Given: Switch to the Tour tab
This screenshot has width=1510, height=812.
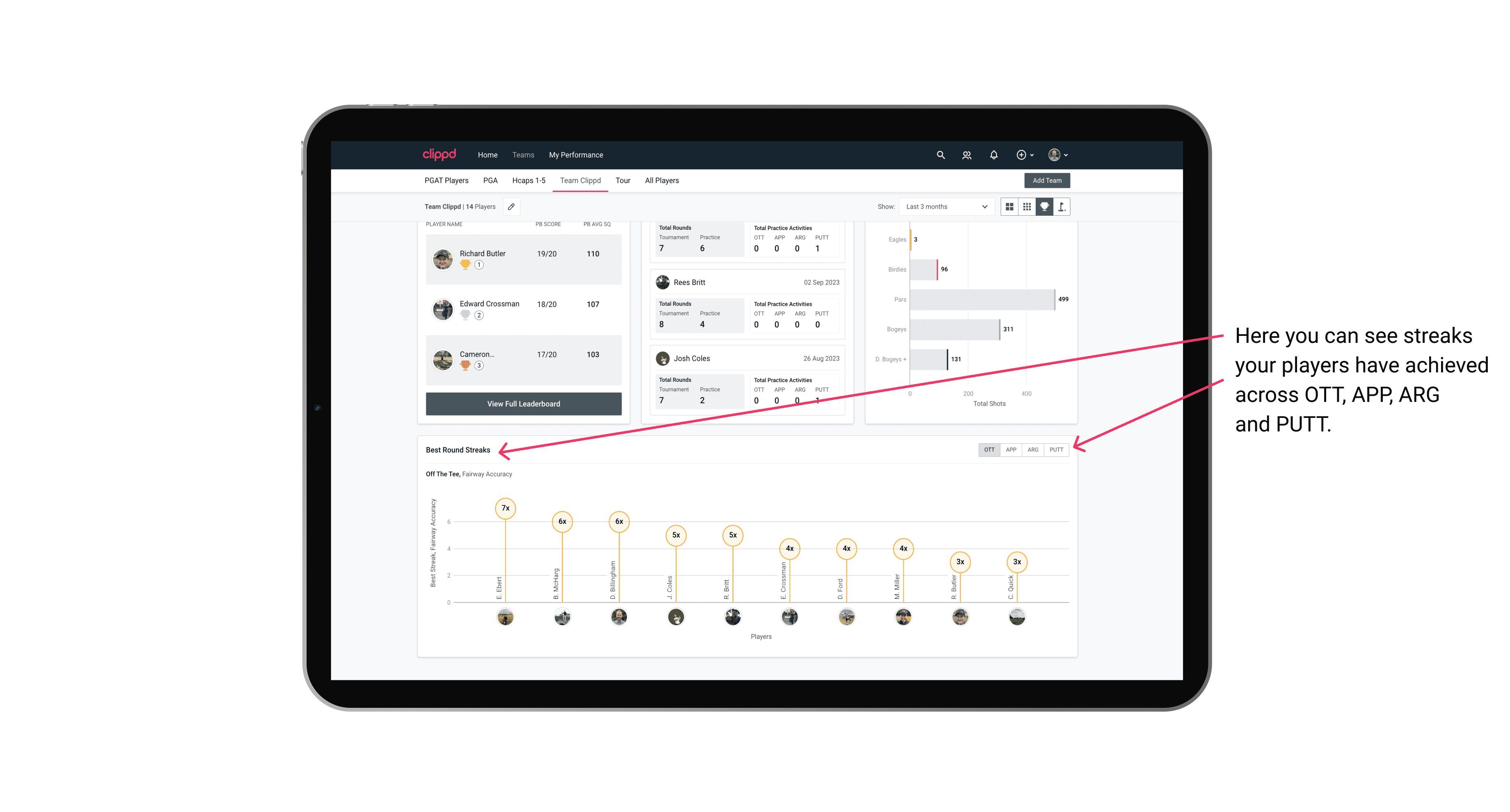Looking at the screenshot, I should [x=620, y=181].
